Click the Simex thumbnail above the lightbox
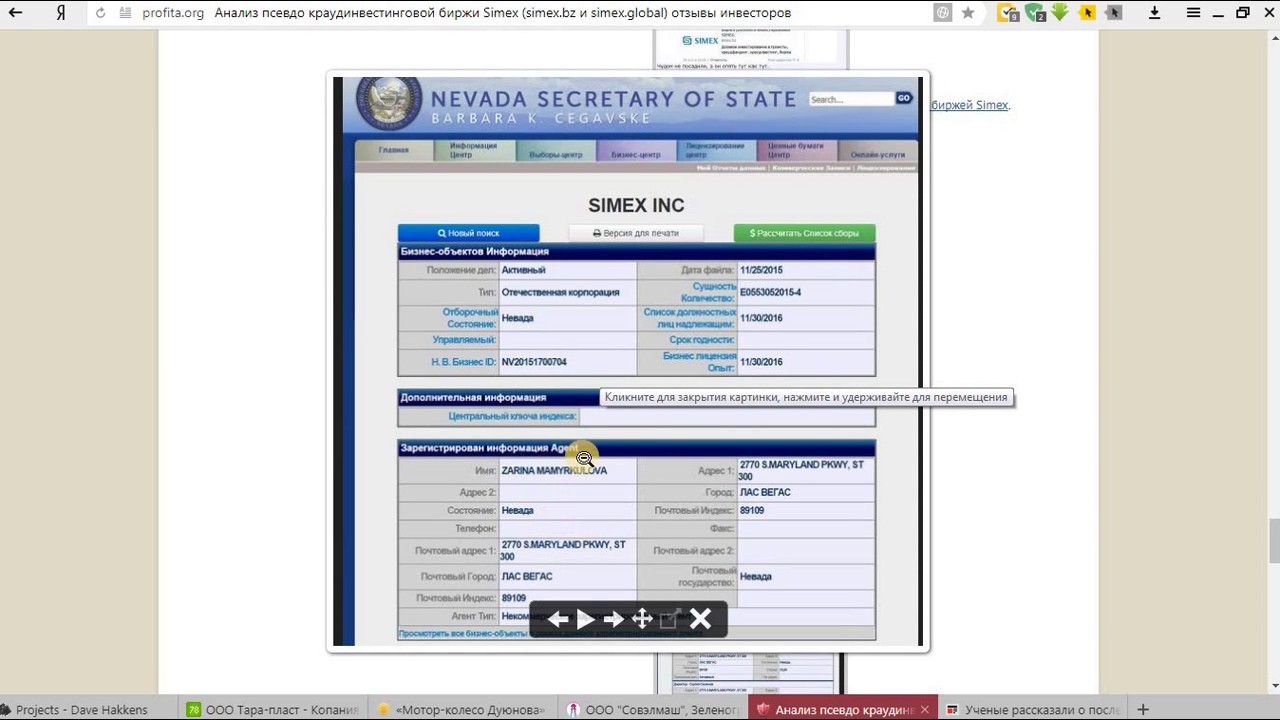The width and height of the screenshot is (1280, 720). click(x=750, y=50)
